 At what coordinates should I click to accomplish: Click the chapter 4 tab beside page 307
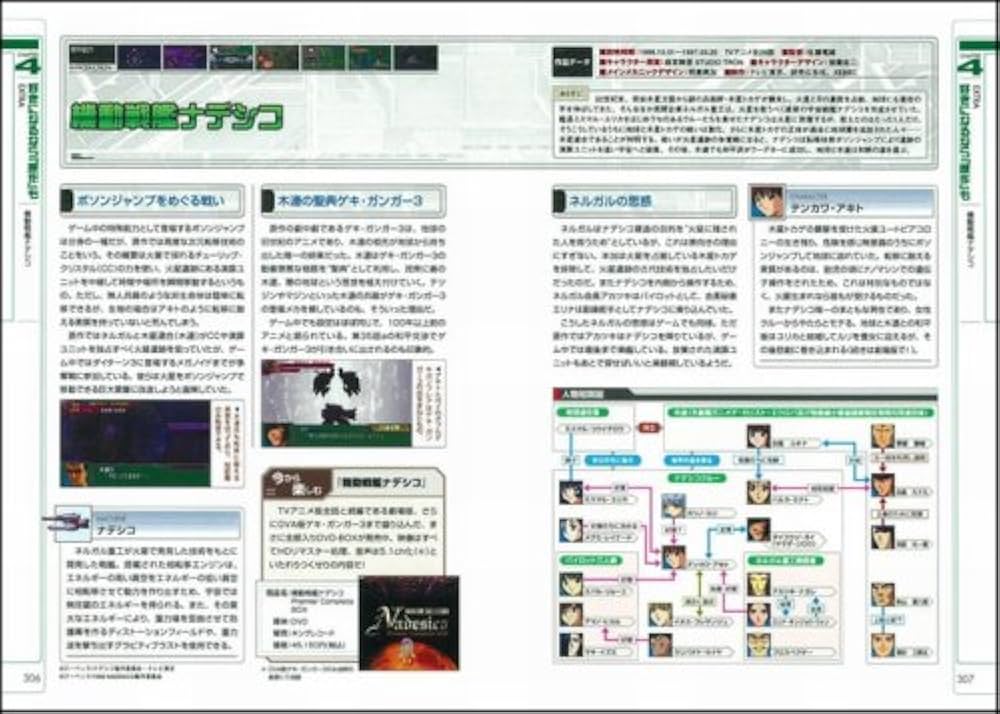pyautogui.click(x=972, y=65)
